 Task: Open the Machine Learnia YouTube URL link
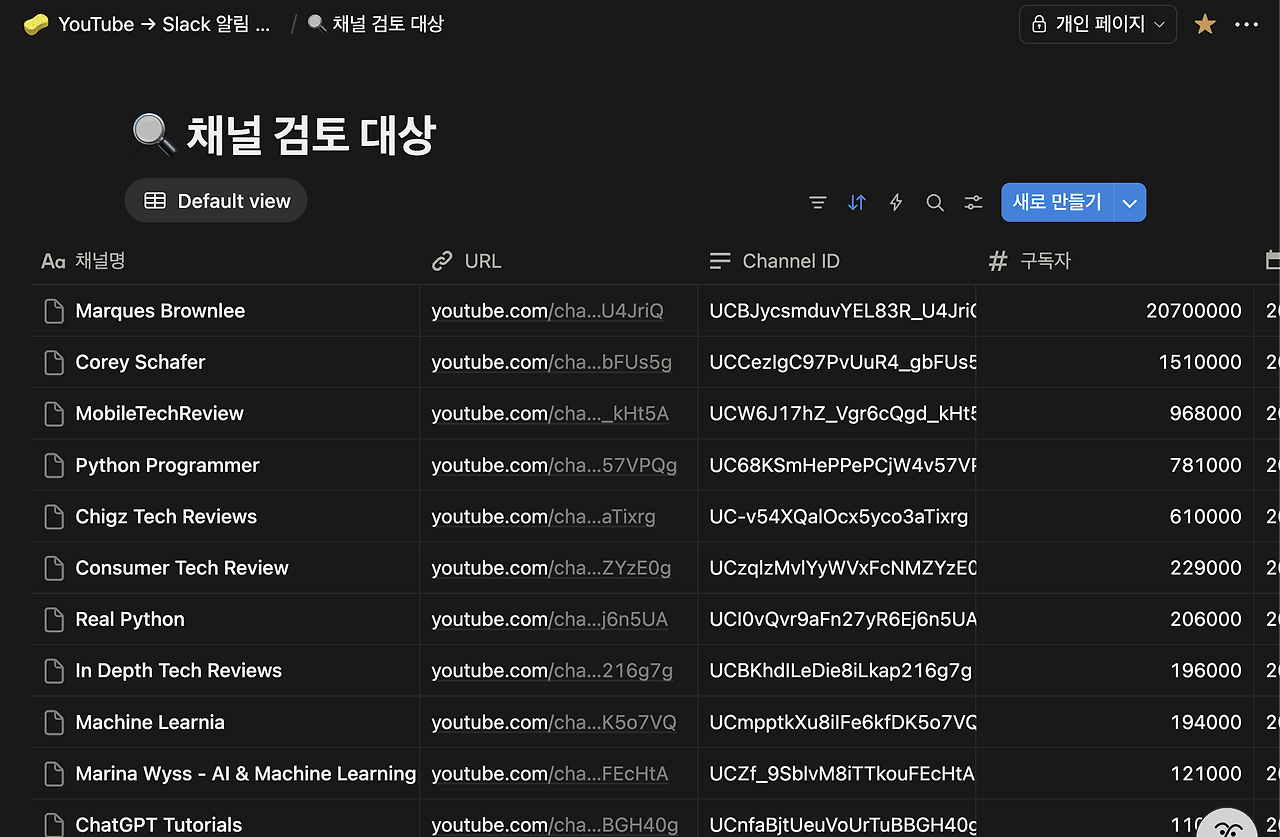coord(554,722)
